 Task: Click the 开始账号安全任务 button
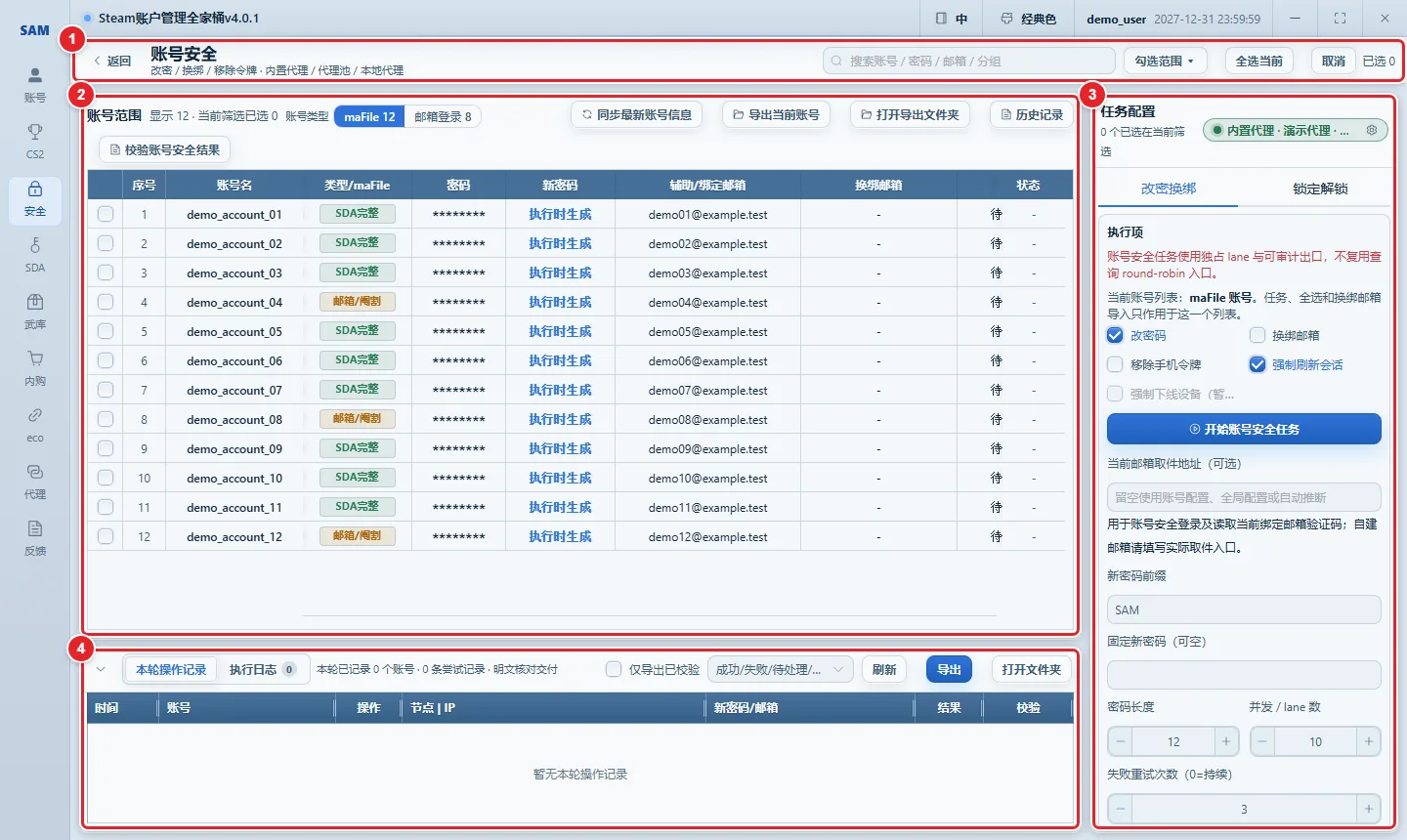[1244, 429]
